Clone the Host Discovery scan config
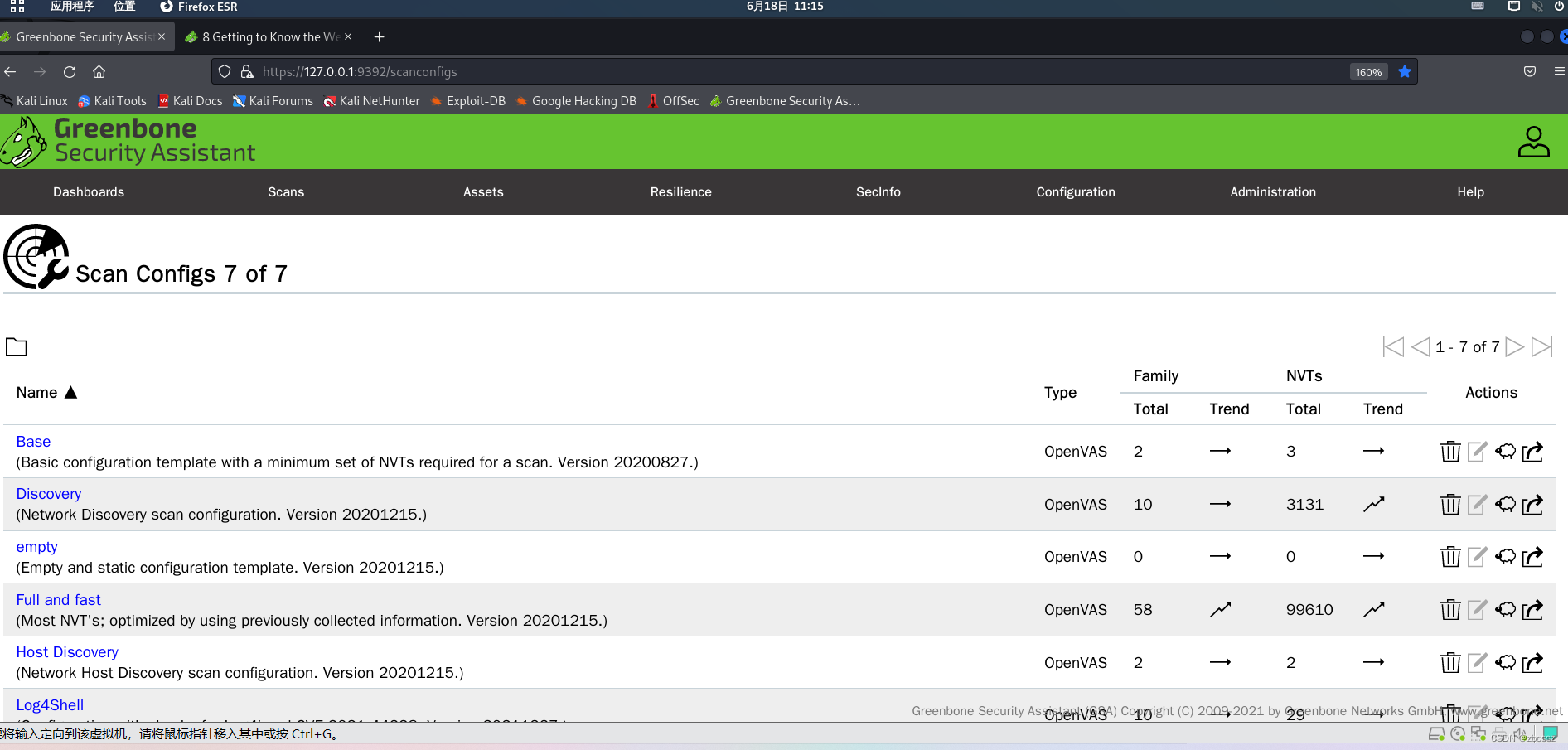This screenshot has height=750, width=1568. 1505,662
